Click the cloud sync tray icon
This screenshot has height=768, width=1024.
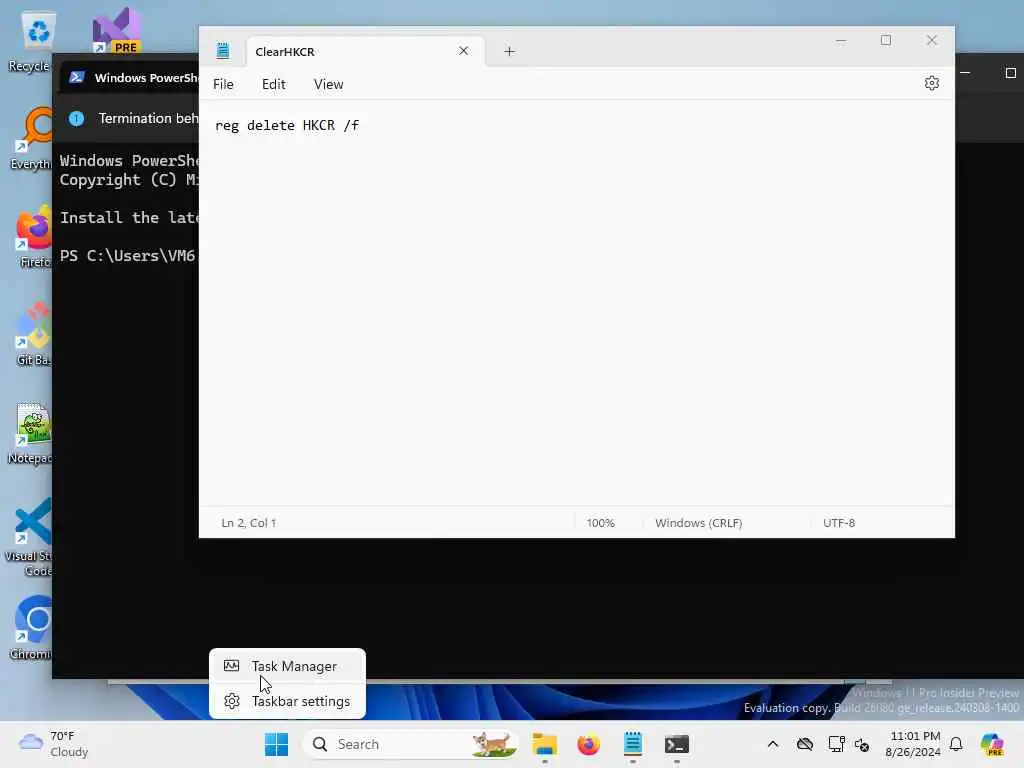[805, 744]
